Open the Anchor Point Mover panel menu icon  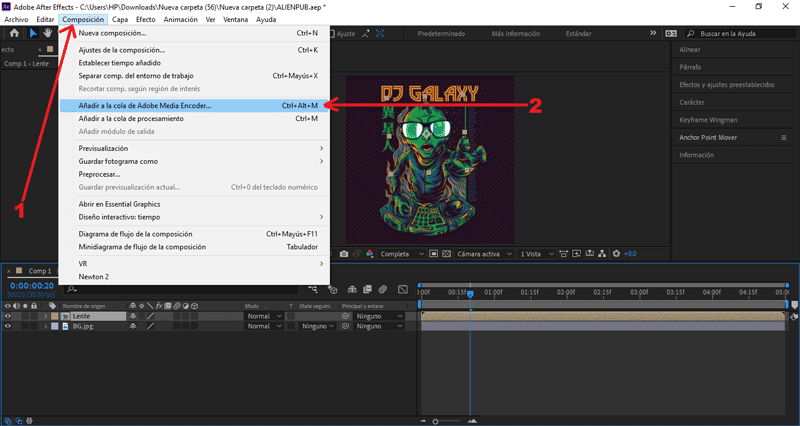pos(784,137)
